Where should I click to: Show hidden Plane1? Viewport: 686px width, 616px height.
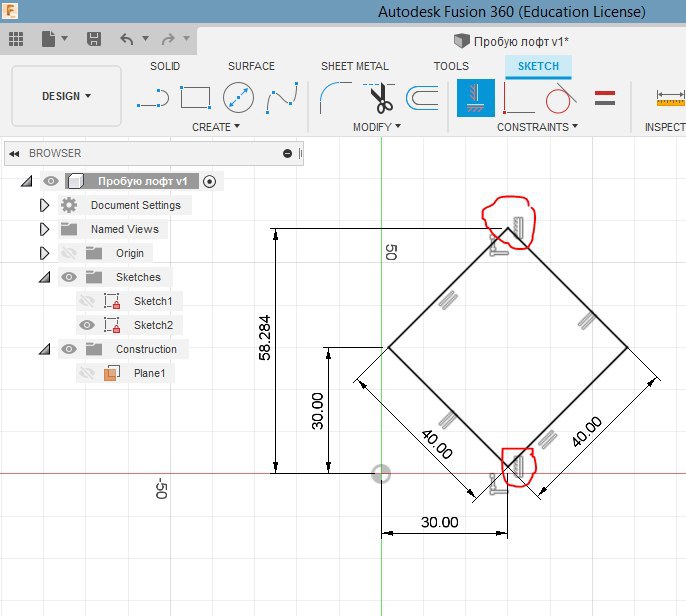pos(87,373)
